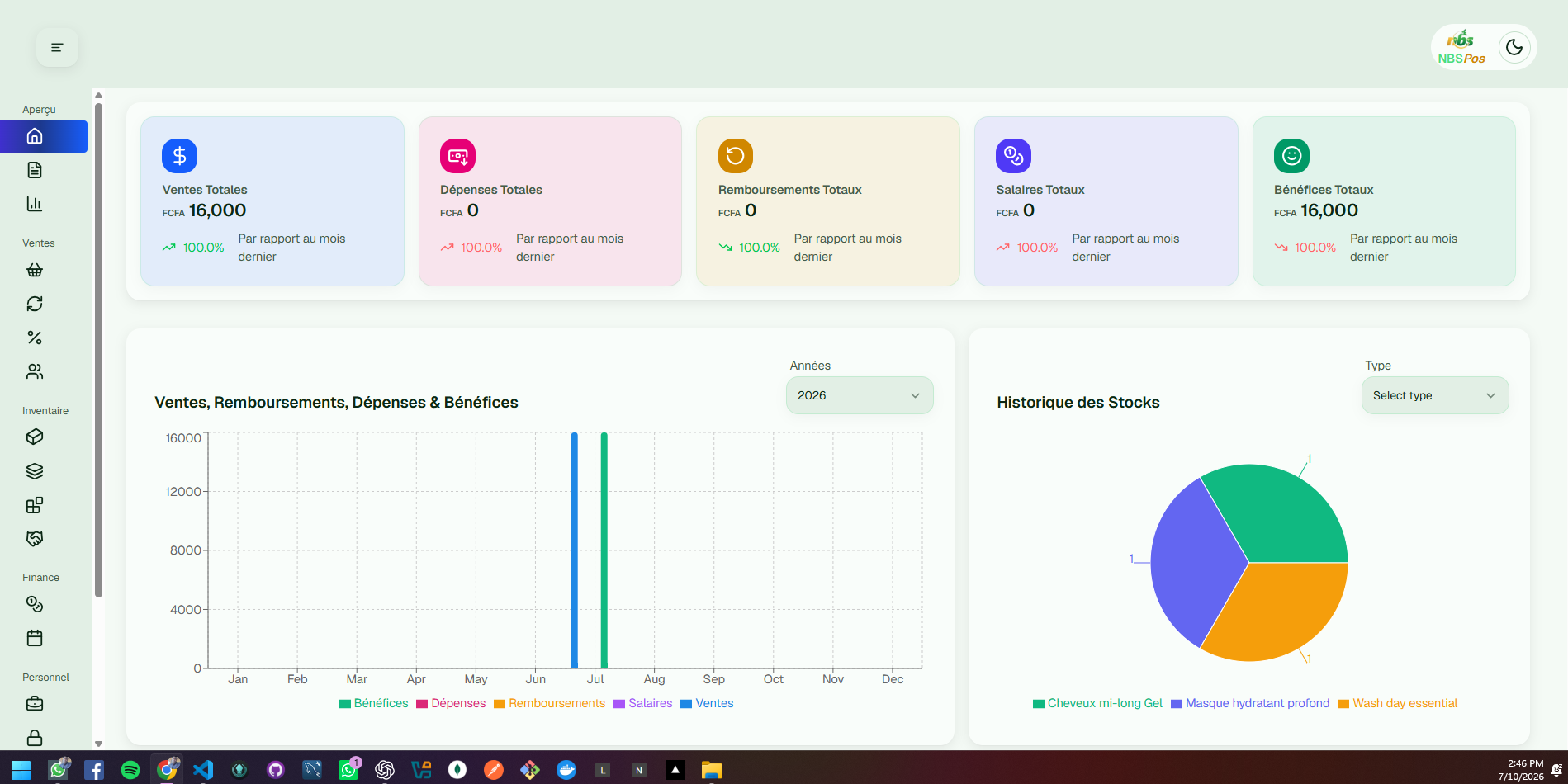The width and height of the screenshot is (1568, 784).
Task: Expand the Années 2026 dropdown
Action: point(860,395)
